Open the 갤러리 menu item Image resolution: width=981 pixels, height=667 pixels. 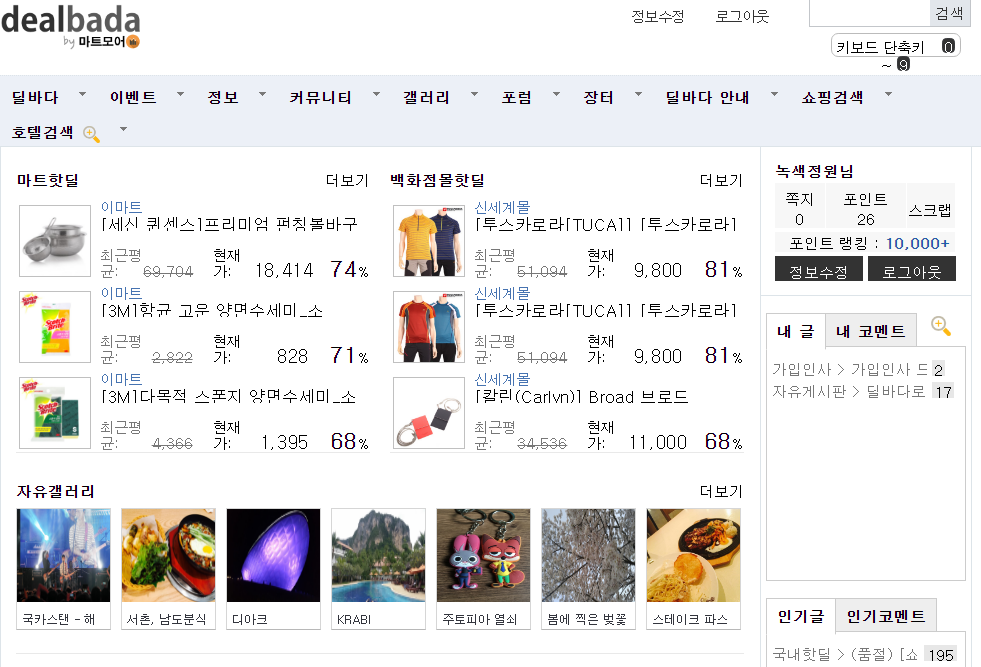[x=426, y=98]
